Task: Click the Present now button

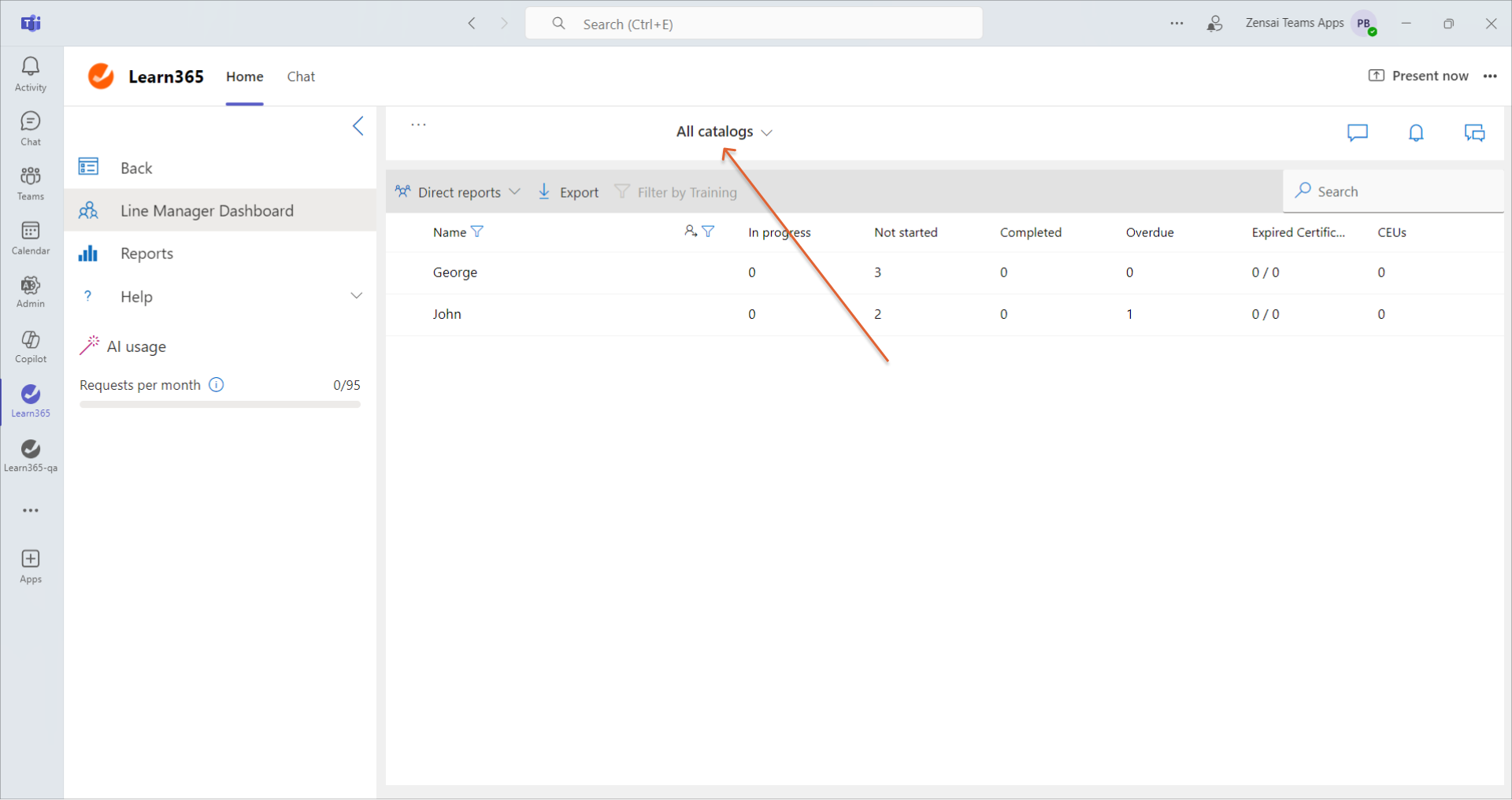Action: (x=1418, y=76)
